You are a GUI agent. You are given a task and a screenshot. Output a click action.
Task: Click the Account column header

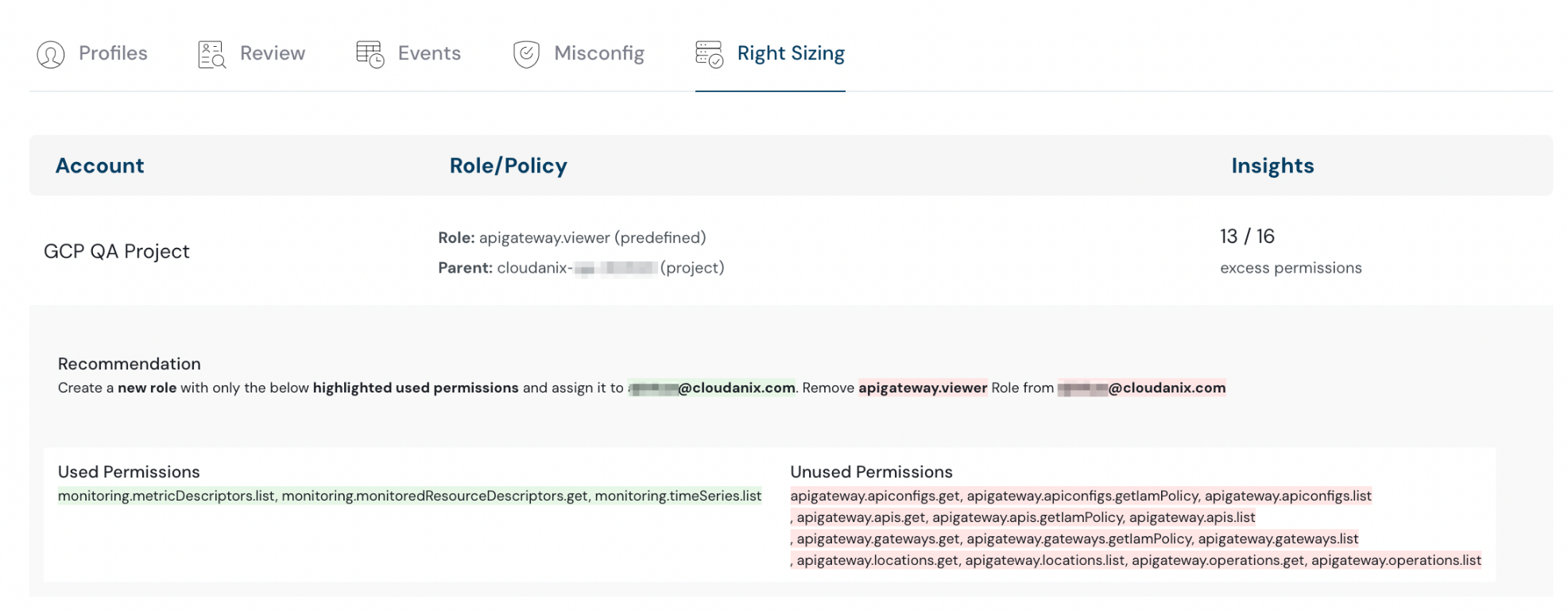(x=99, y=165)
